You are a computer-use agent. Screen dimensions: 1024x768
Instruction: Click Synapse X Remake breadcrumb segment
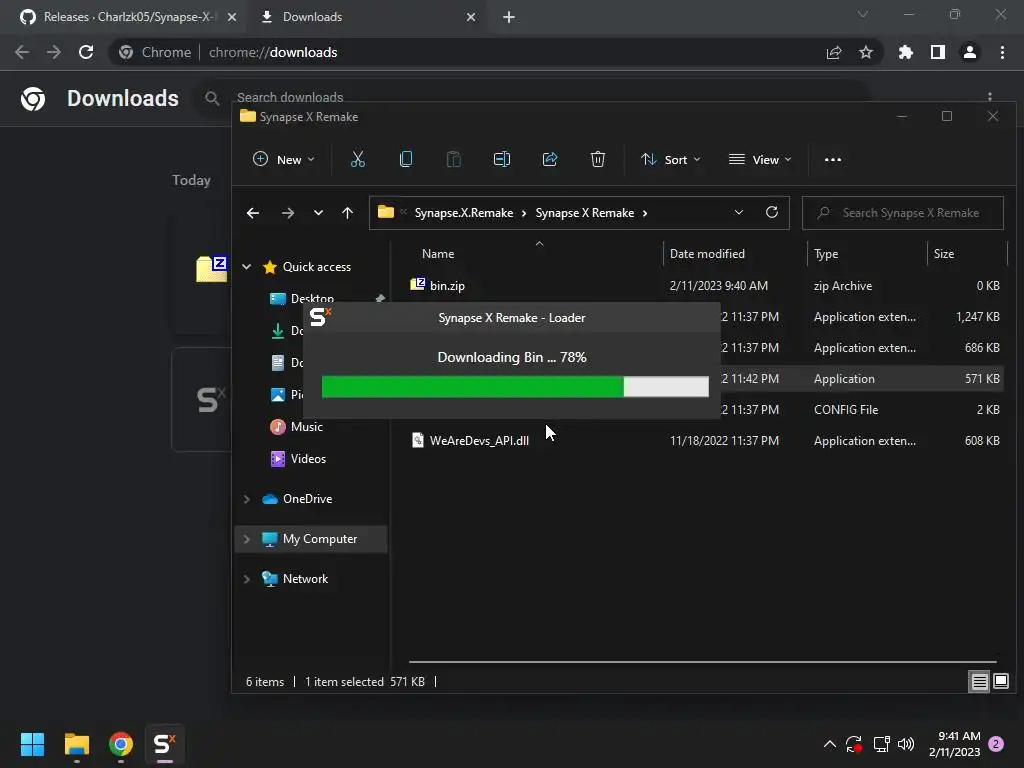click(x=584, y=213)
